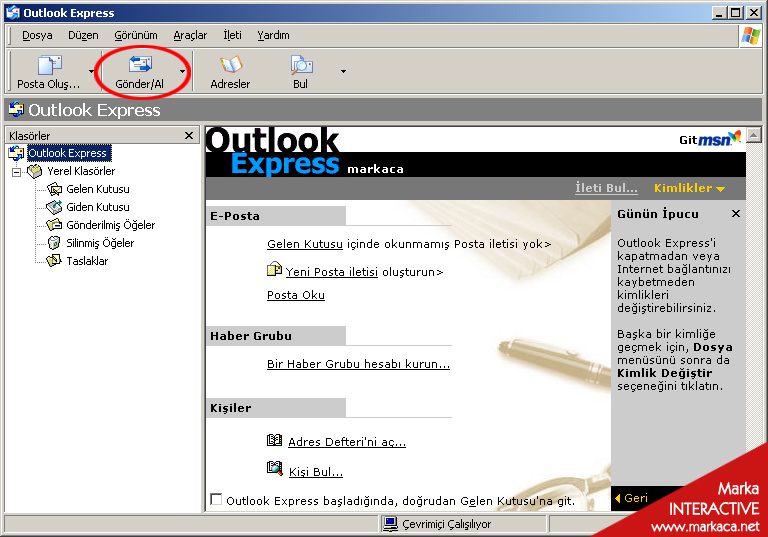Click the Outlook Express title bar icon
The image size is (768, 537).
pos(13,13)
